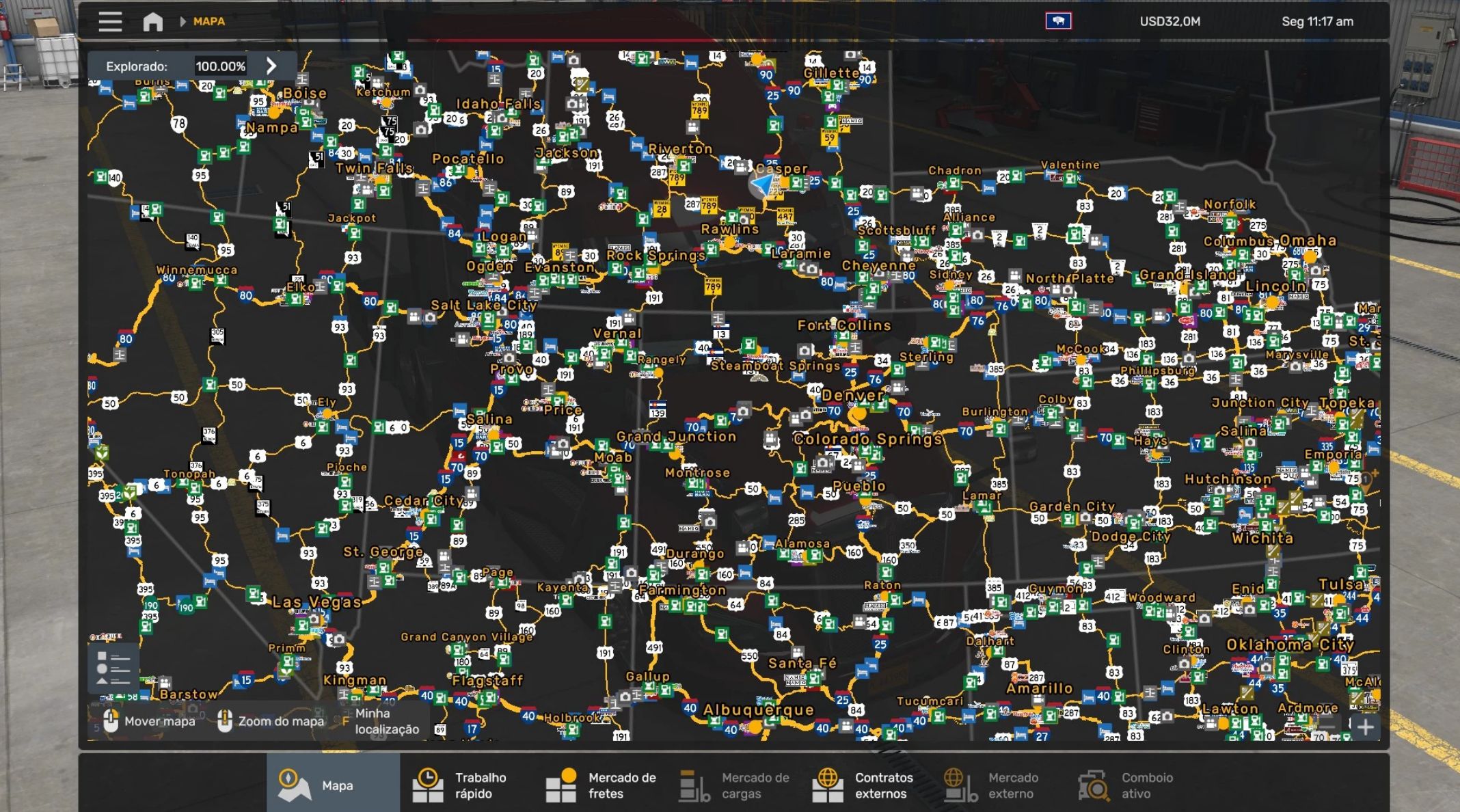Viewport: 1460px width, 812px height.
Task: Click the Wyoming state flag icon
Action: point(1058,22)
